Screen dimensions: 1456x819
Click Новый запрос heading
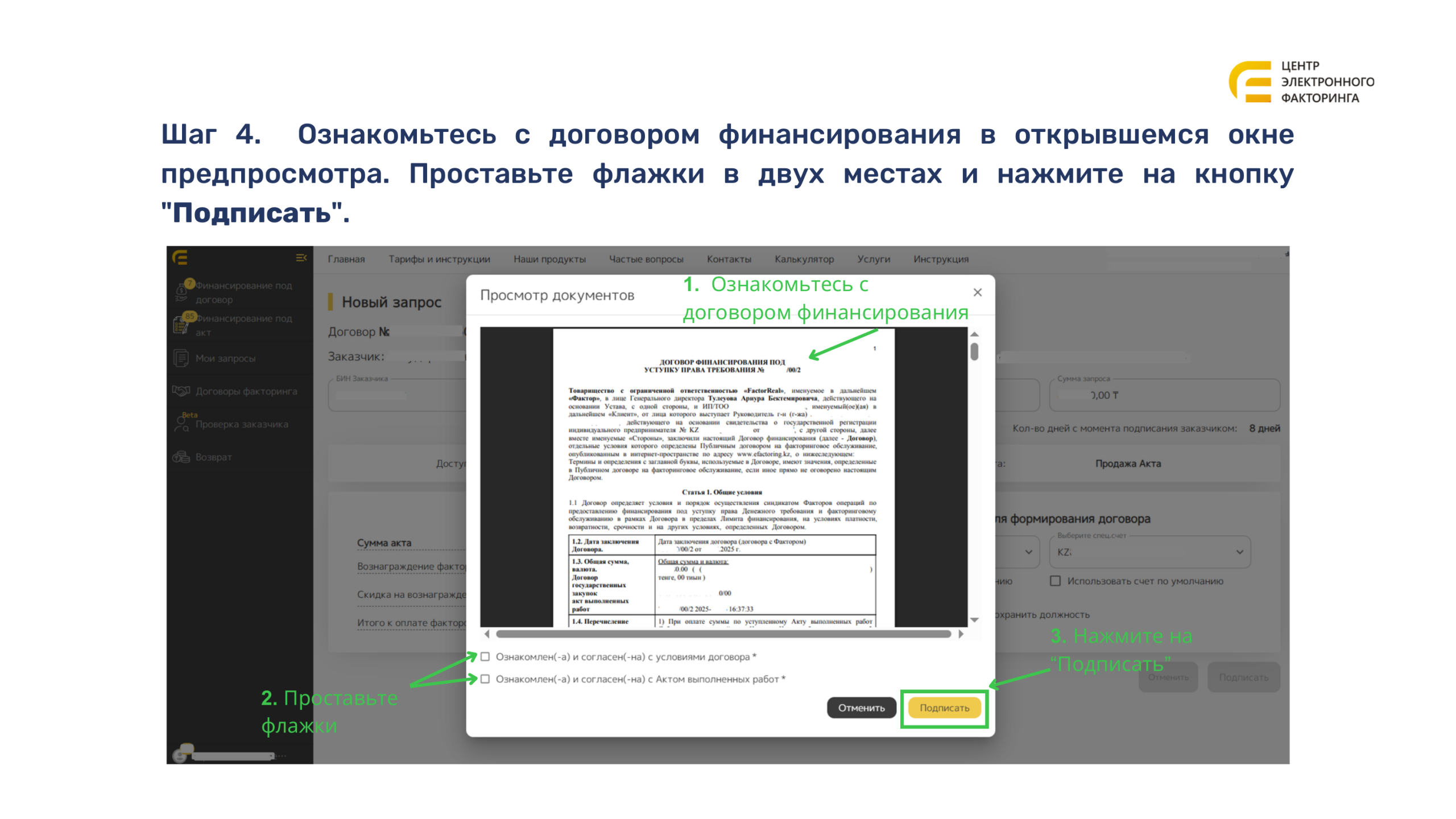point(391,302)
